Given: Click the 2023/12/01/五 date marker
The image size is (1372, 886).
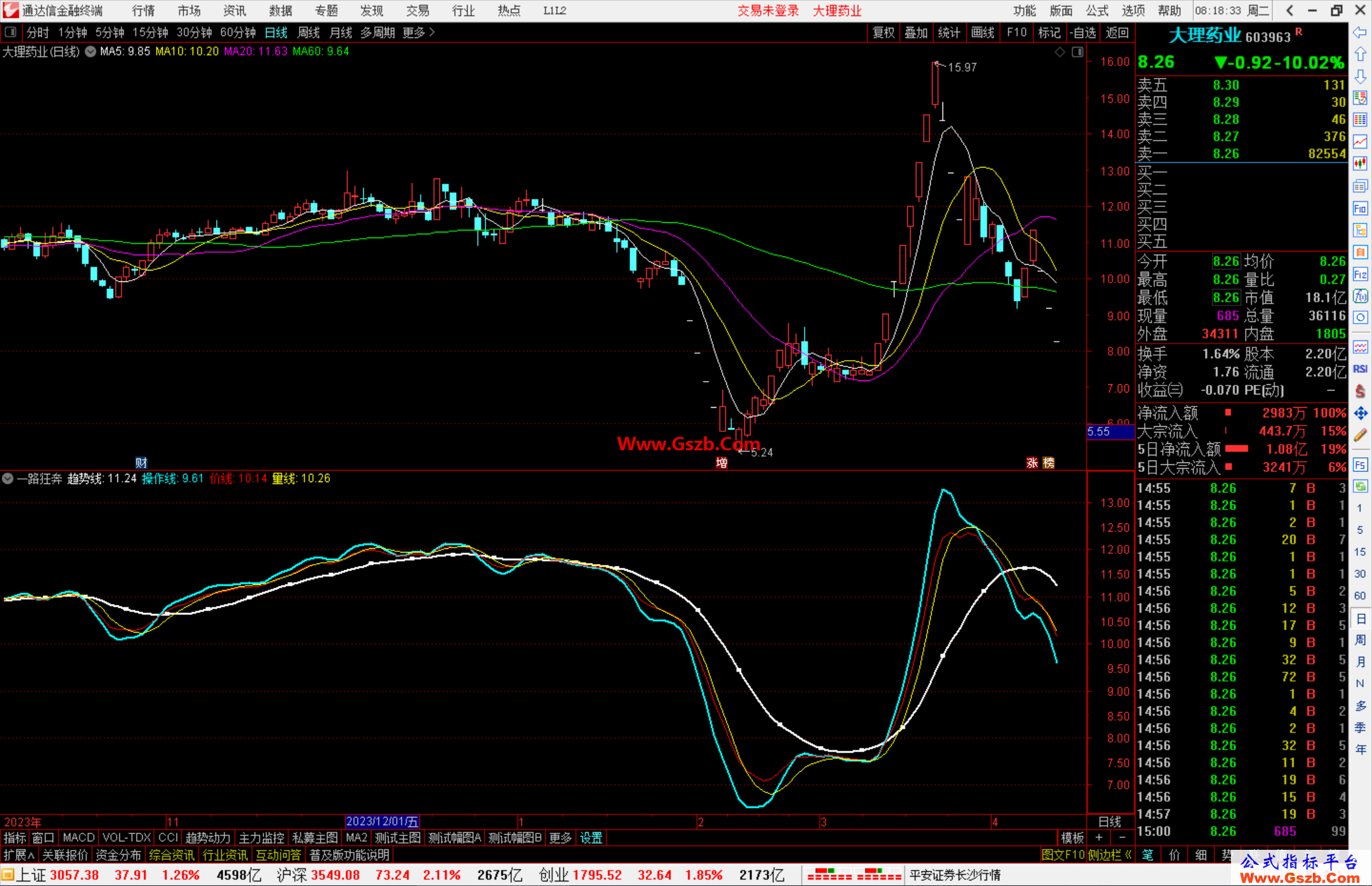Looking at the screenshot, I should (x=382, y=821).
